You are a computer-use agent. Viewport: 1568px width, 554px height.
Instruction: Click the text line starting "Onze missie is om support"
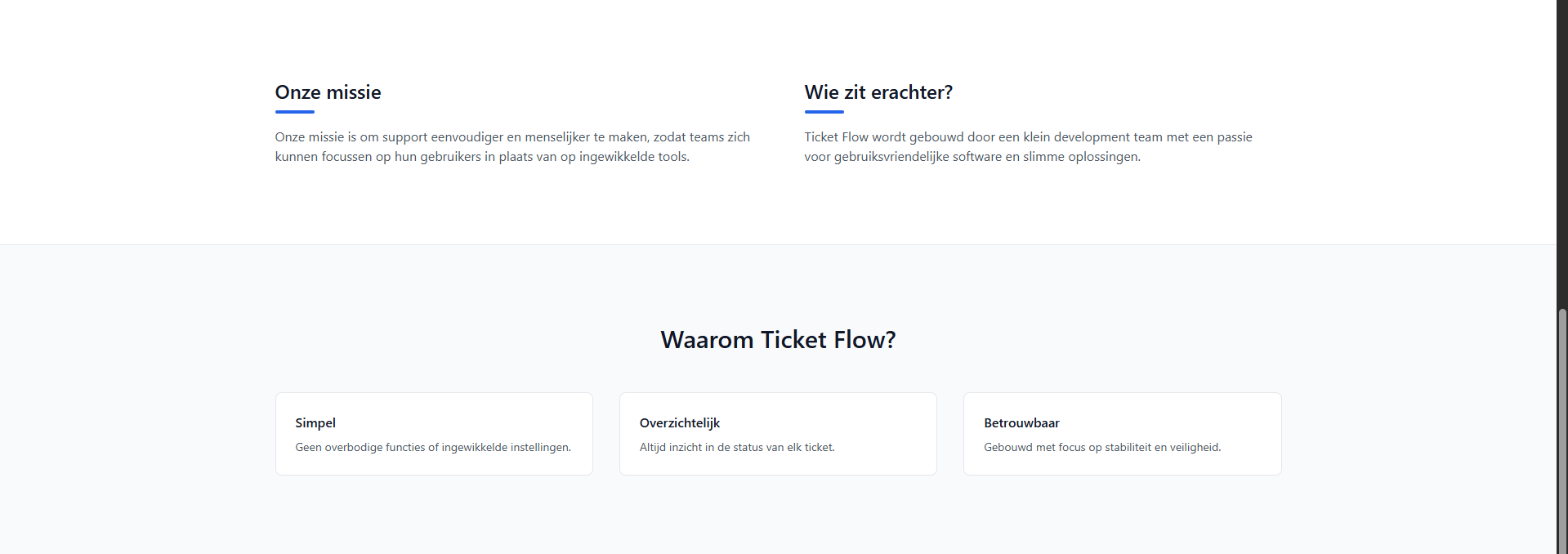click(511, 137)
